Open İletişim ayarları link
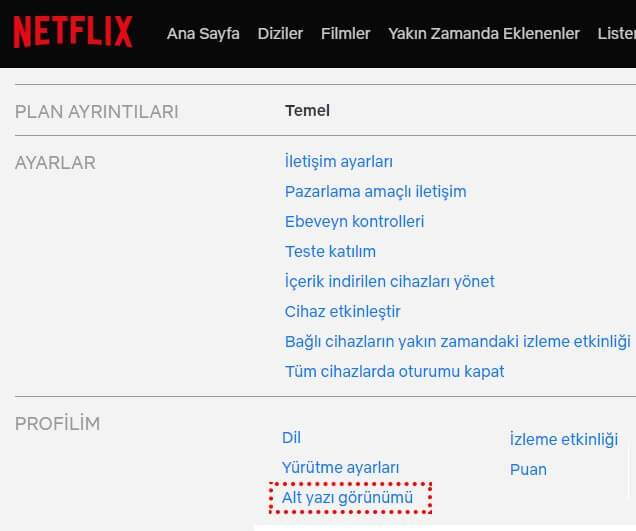Image resolution: width=636 pixels, height=531 pixels. coord(338,161)
